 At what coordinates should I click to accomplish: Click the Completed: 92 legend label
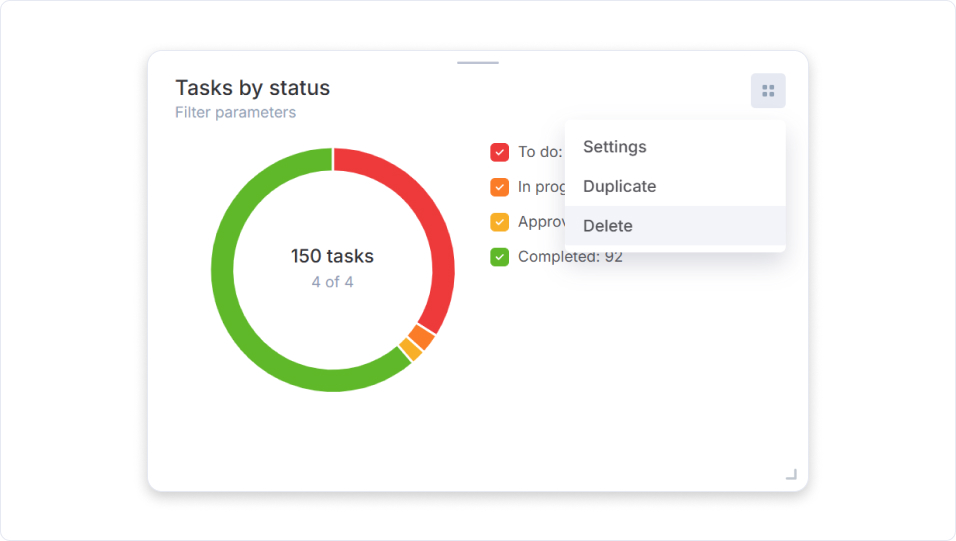[570, 257]
